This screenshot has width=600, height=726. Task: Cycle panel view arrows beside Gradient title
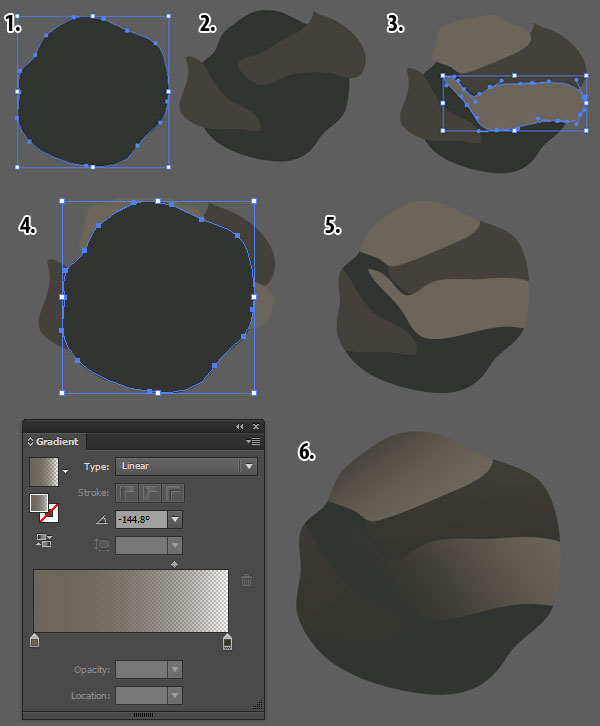[x=31, y=442]
